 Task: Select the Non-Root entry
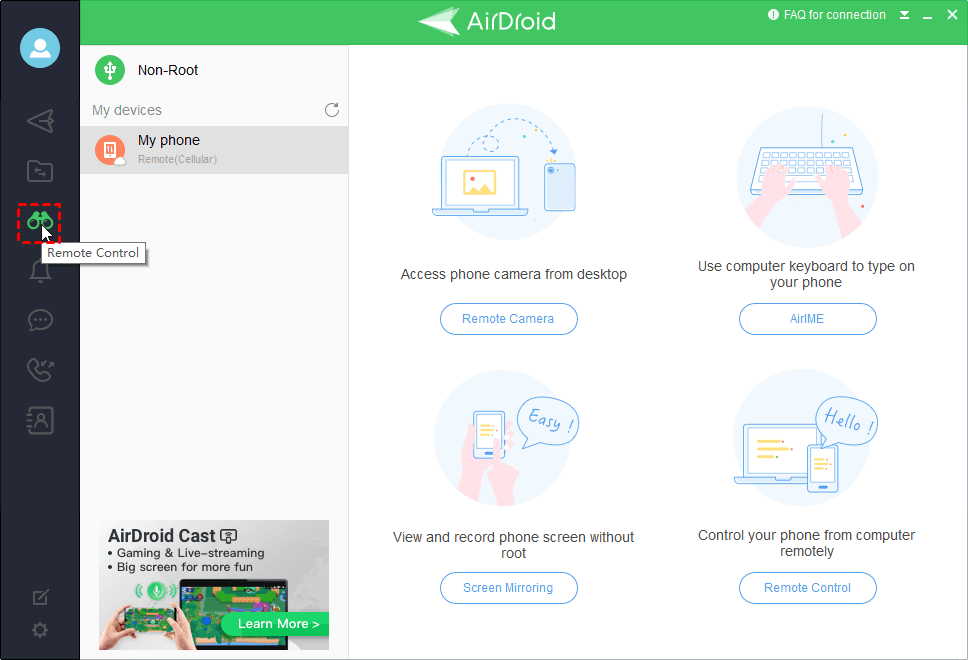coord(214,70)
